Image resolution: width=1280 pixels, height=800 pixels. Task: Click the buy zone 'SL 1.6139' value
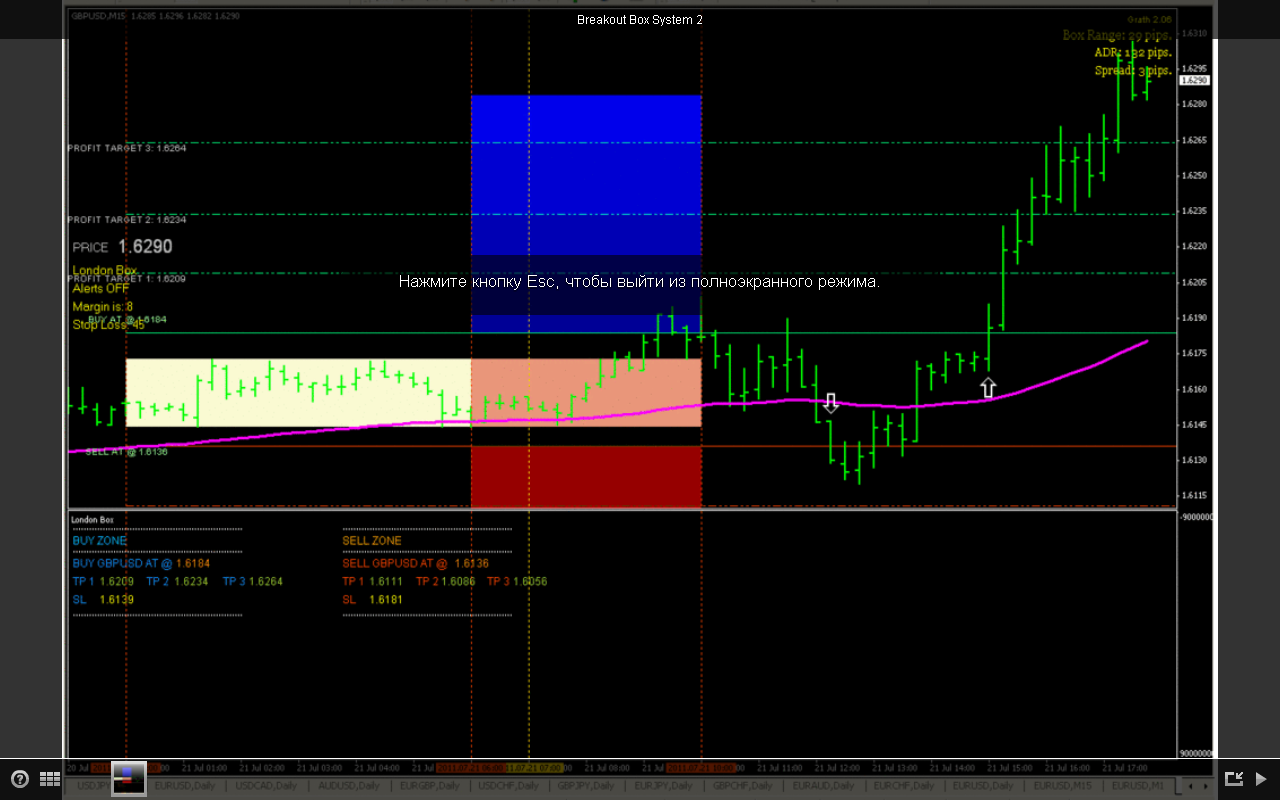(x=103, y=600)
